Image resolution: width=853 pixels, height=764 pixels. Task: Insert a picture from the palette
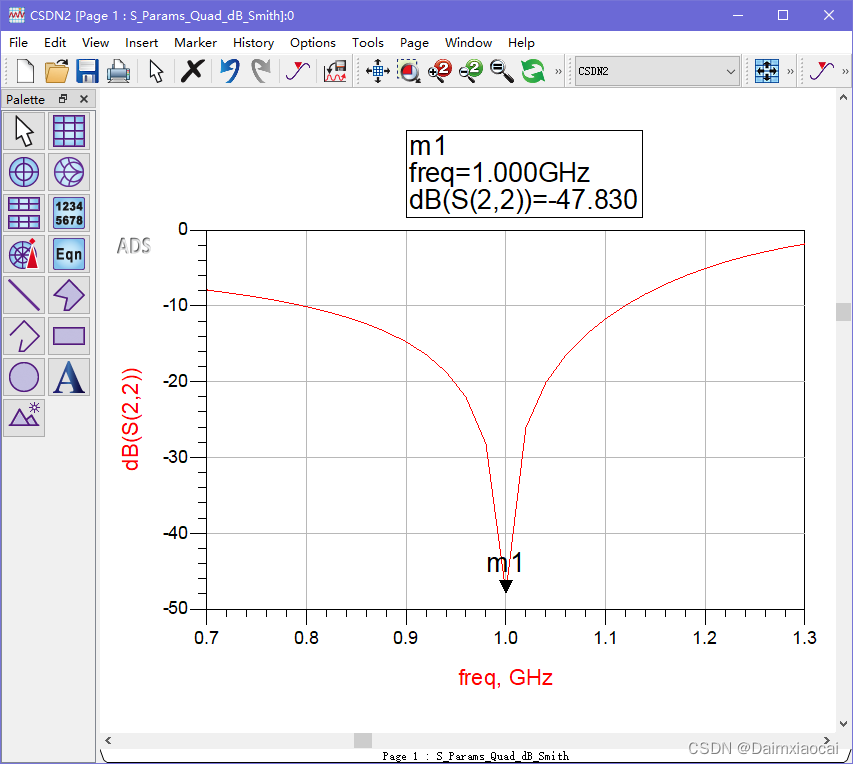coord(24,418)
